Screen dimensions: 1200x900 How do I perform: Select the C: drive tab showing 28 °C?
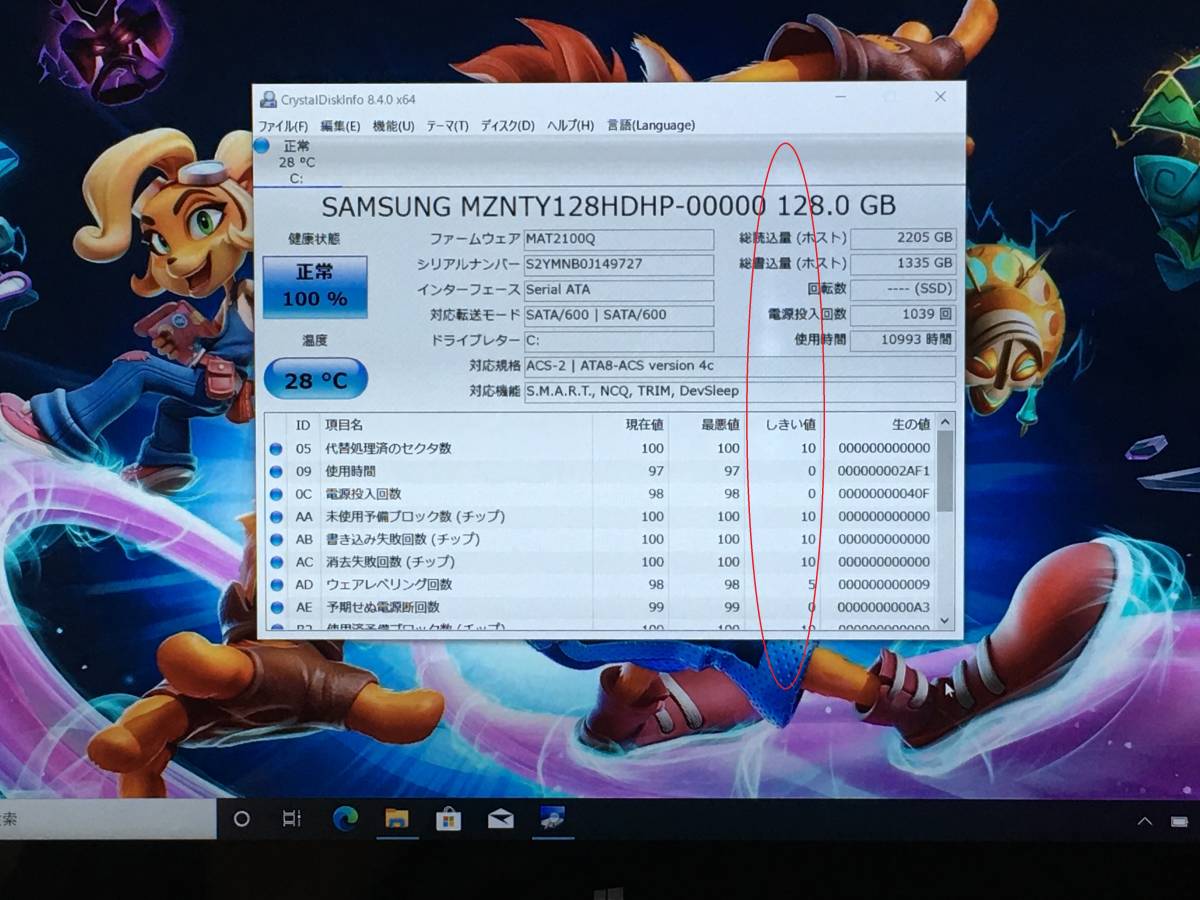pos(296,162)
